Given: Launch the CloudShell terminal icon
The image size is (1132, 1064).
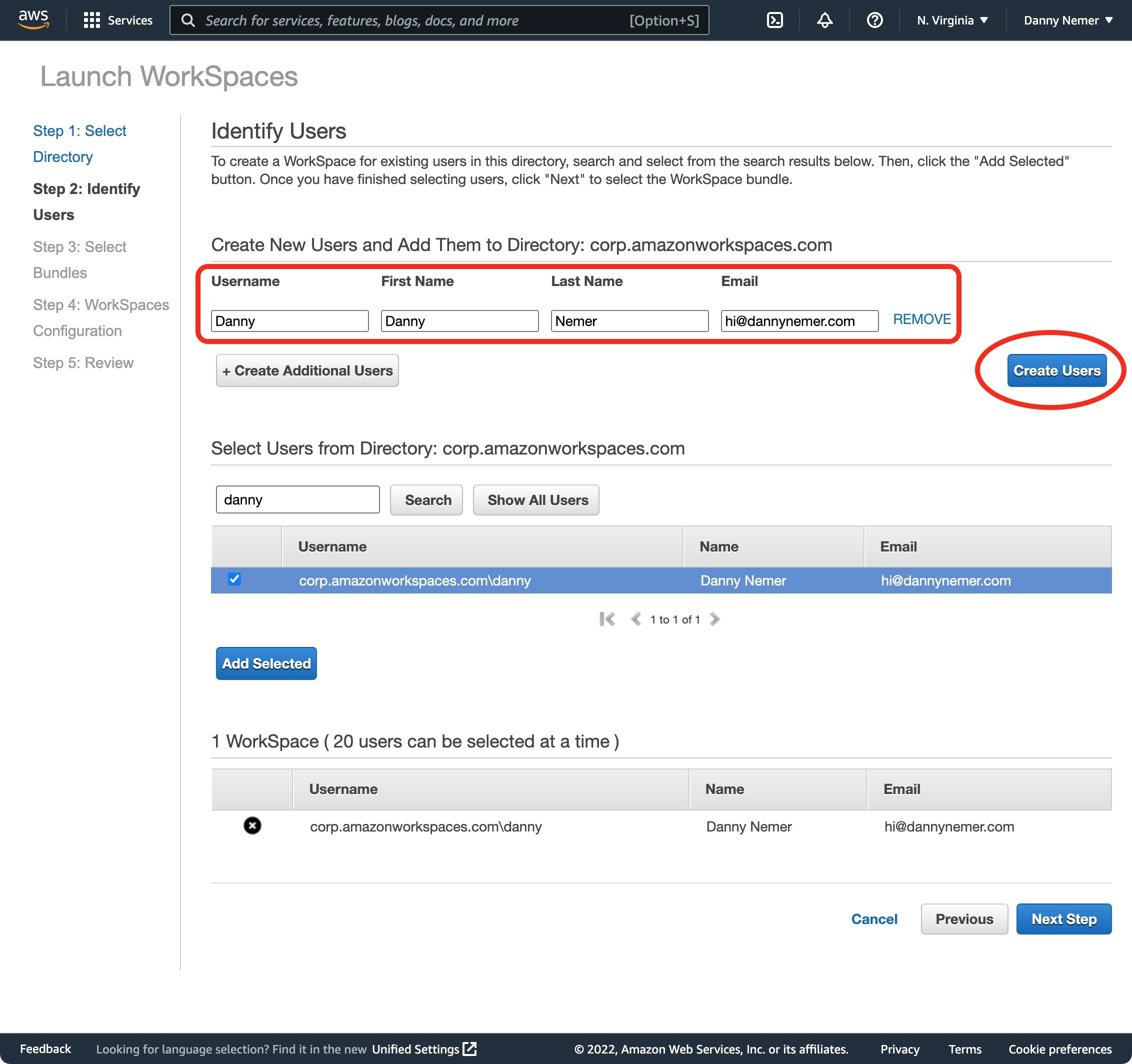Looking at the screenshot, I should click(774, 20).
